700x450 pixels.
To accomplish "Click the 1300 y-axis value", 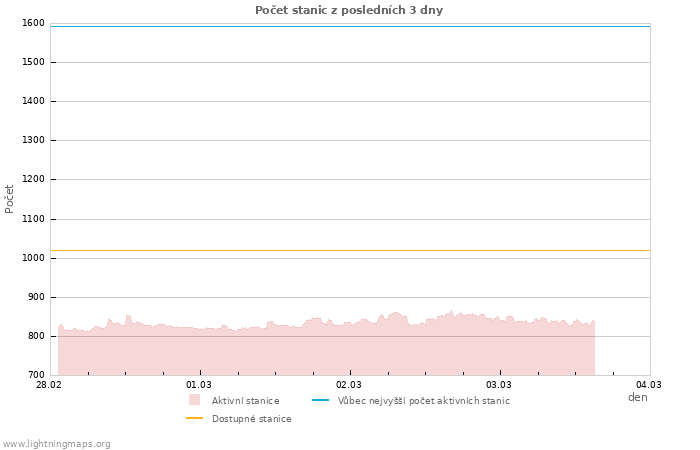I will pyautogui.click(x=32, y=141).
